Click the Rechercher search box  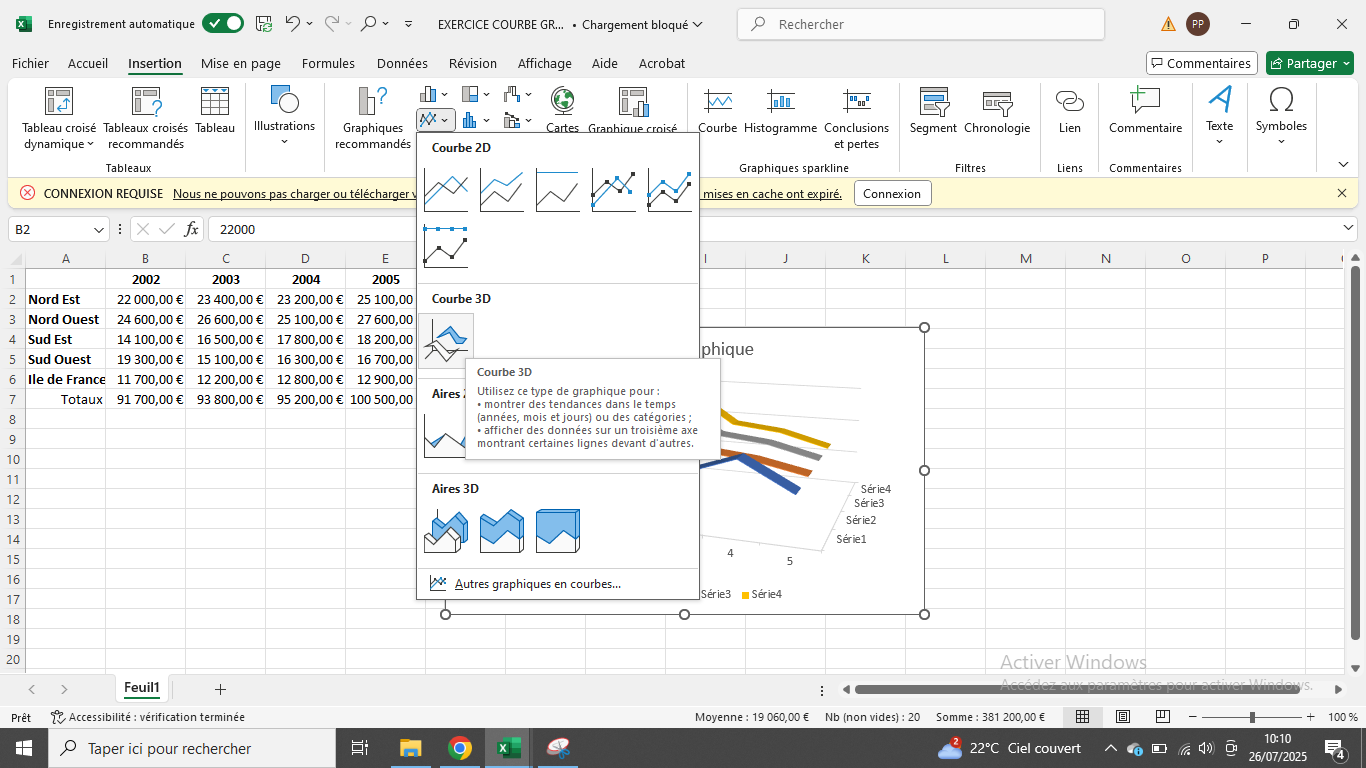coord(921,24)
